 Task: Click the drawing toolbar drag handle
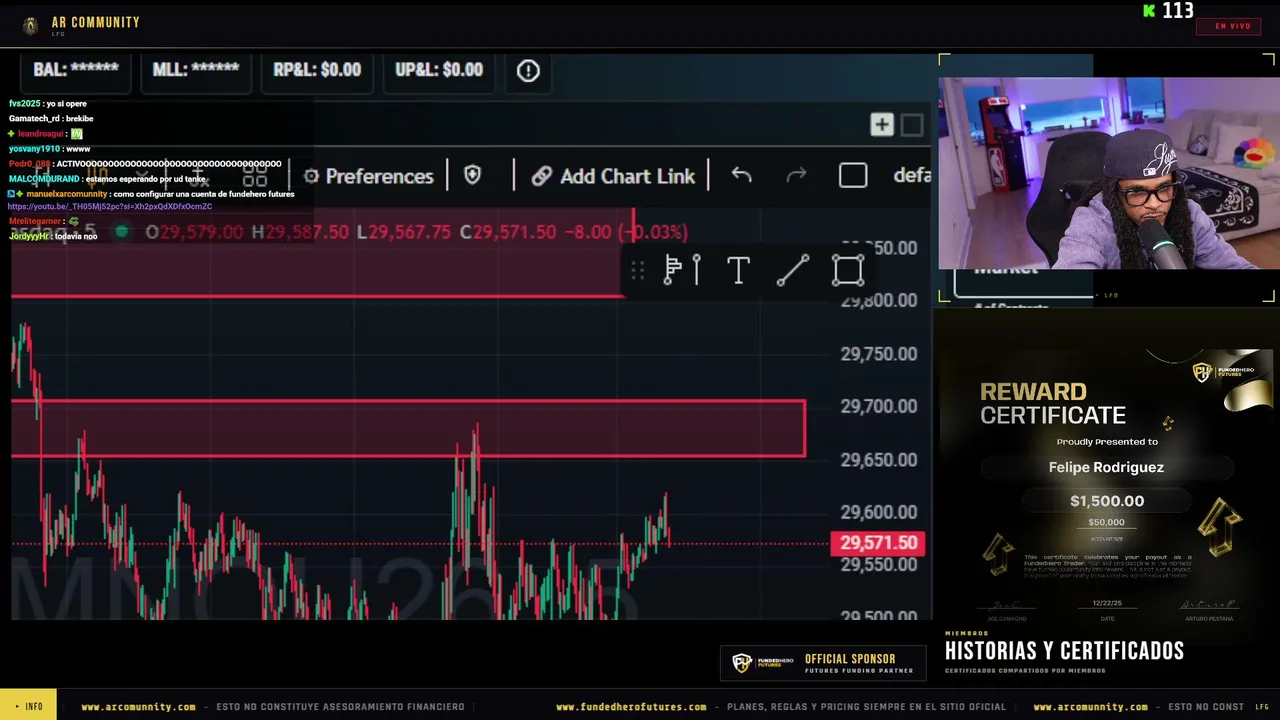[x=637, y=270]
